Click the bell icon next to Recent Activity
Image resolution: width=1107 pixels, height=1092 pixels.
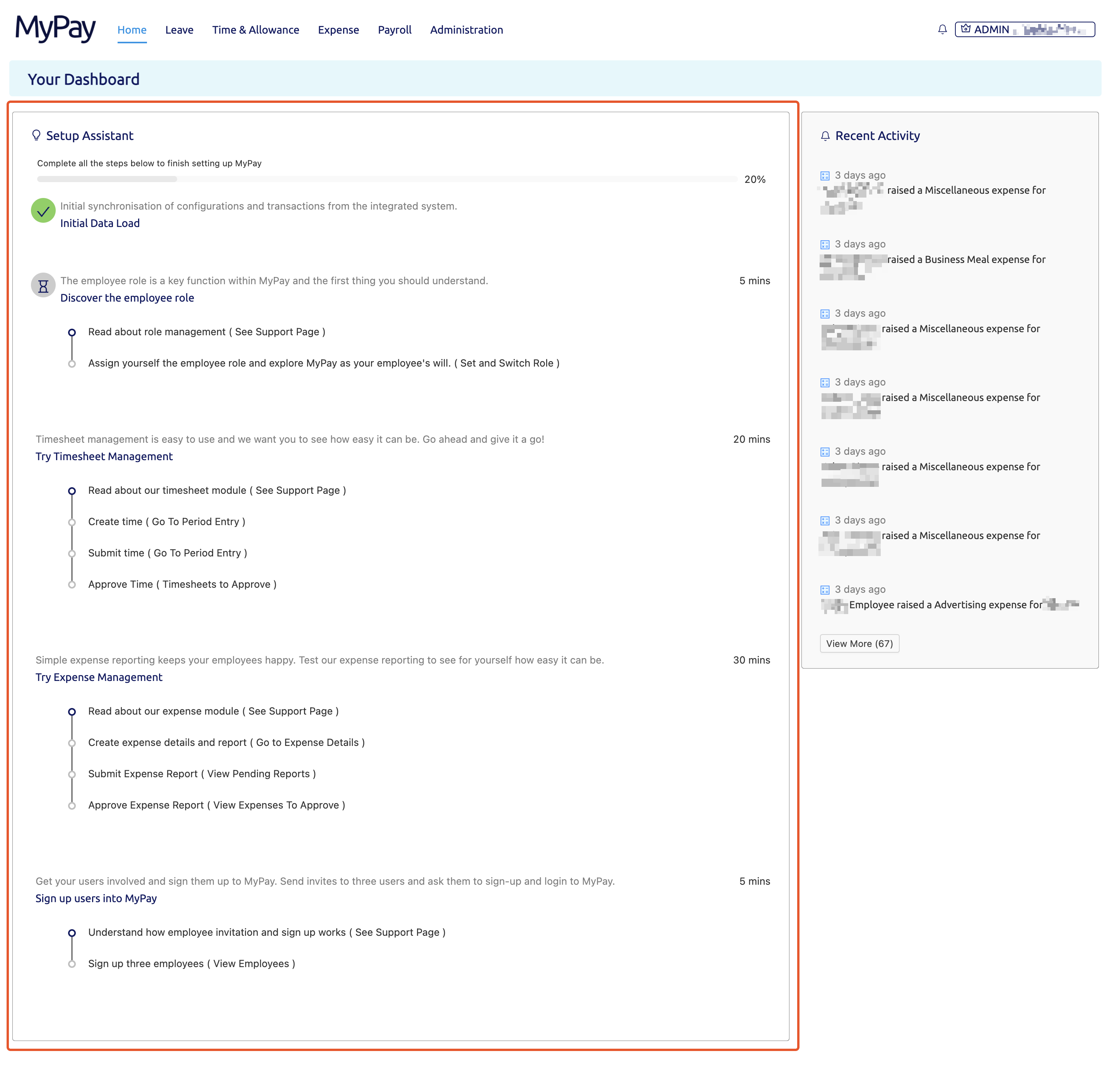click(825, 135)
